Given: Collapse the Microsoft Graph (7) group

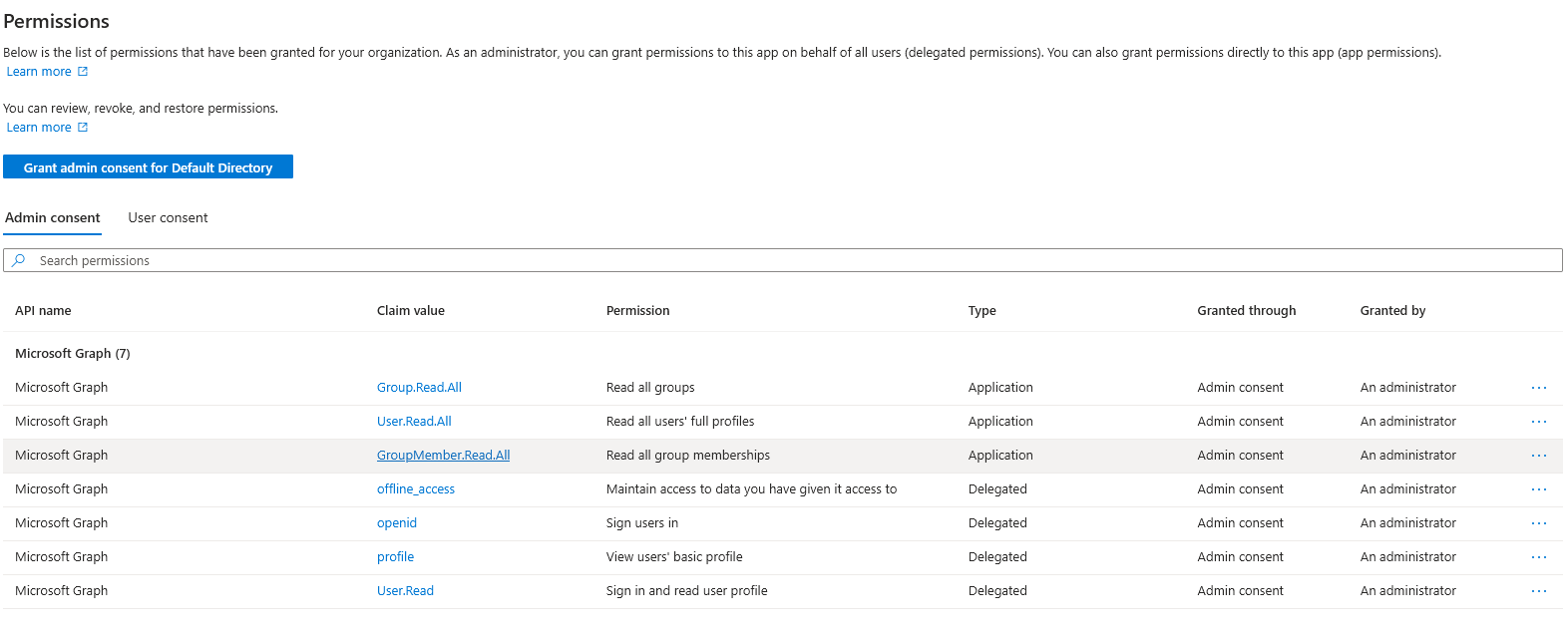Looking at the screenshot, I should coord(73,354).
